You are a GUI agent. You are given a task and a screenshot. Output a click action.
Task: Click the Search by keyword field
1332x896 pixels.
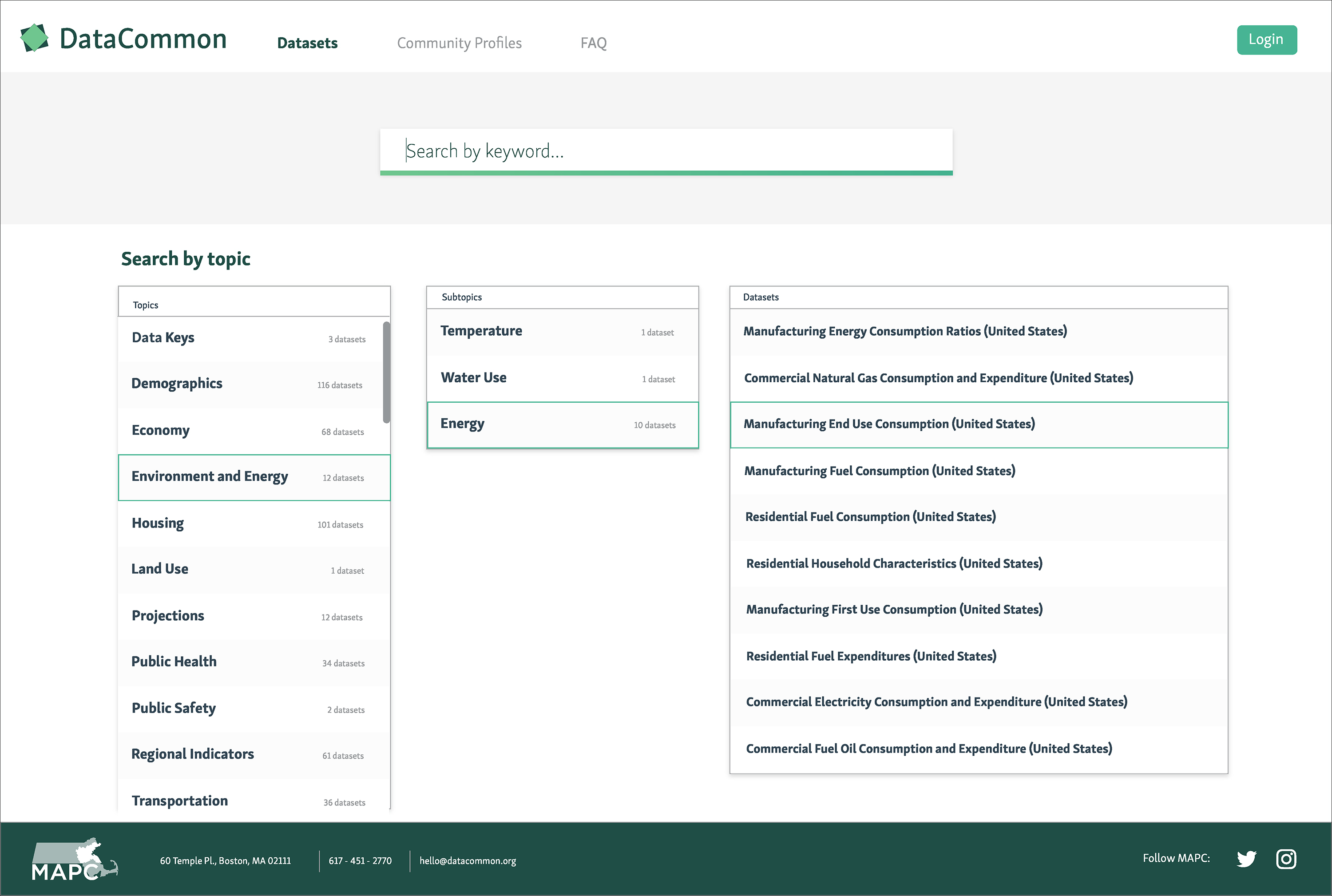click(x=666, y=151)
